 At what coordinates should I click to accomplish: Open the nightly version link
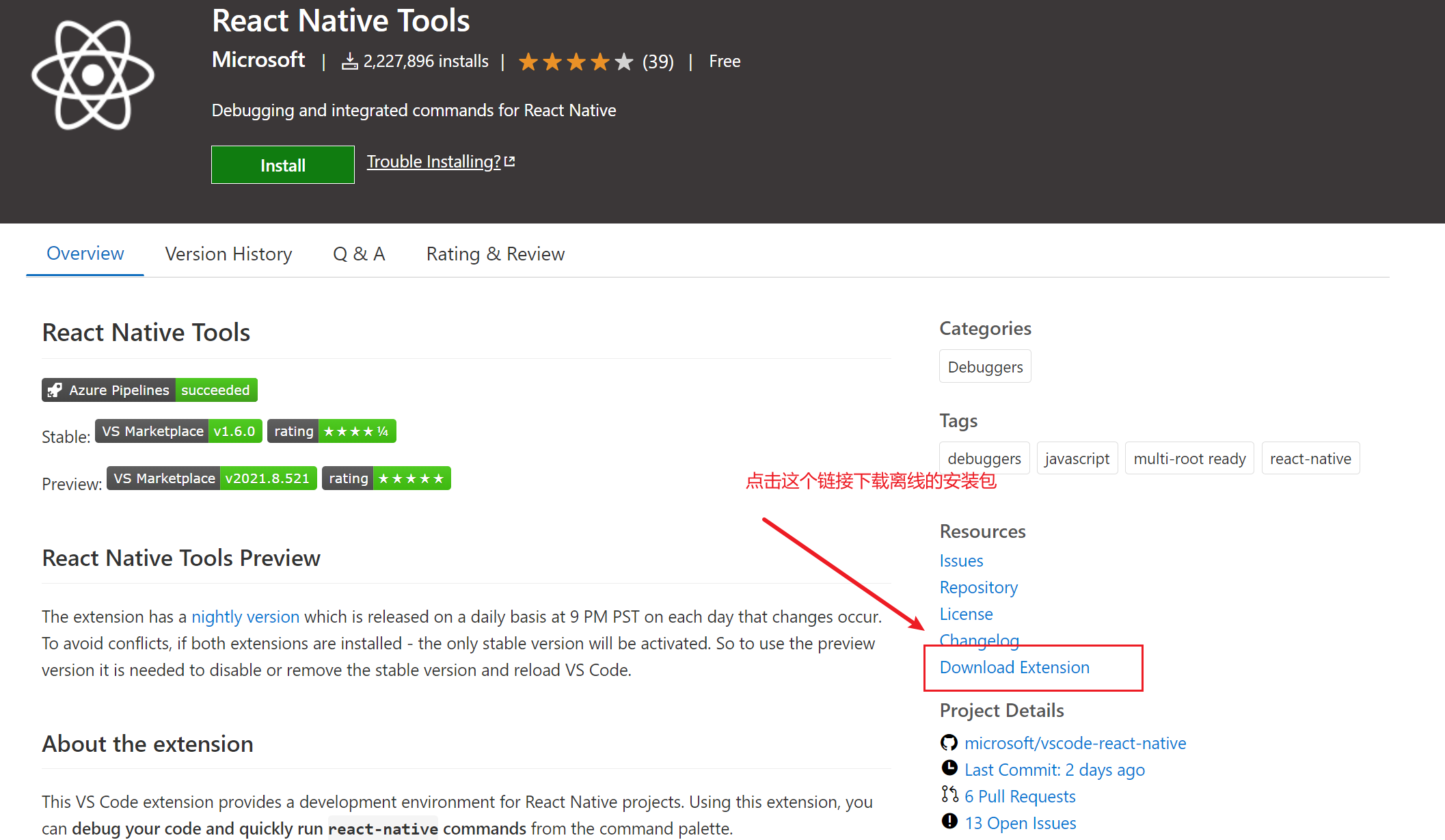[245, 617]
